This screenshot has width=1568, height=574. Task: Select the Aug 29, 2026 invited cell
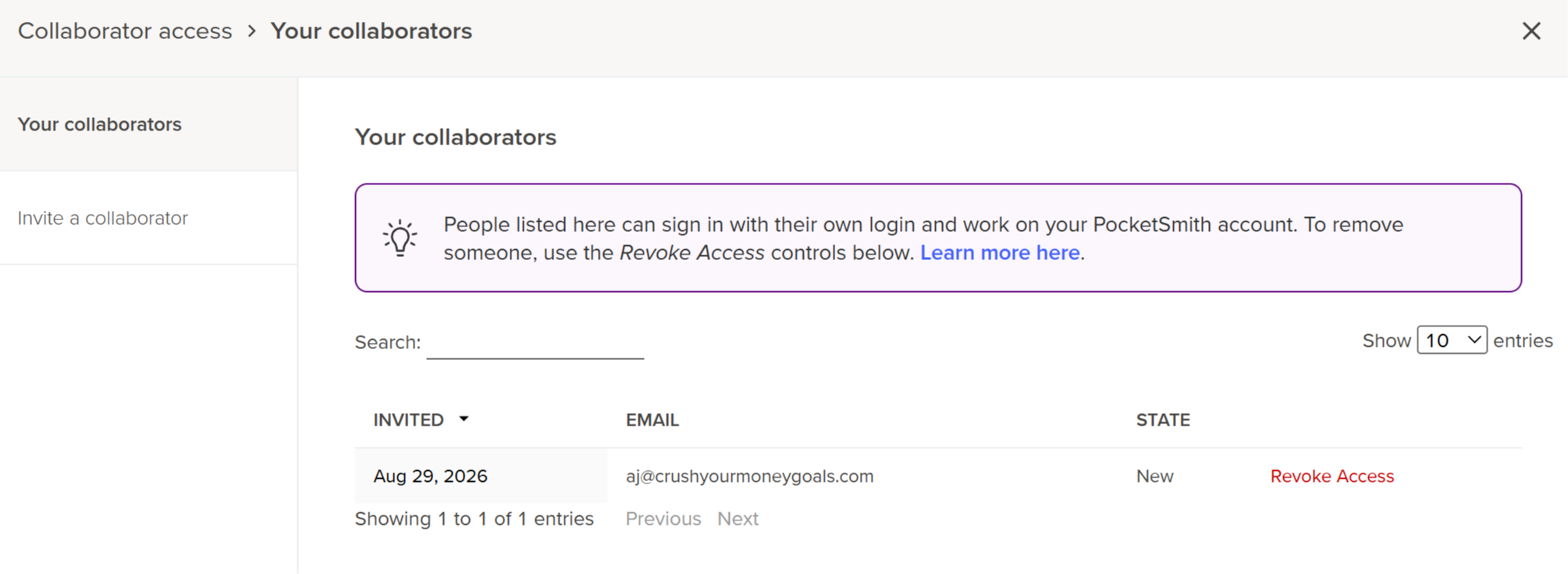point(481,476)
